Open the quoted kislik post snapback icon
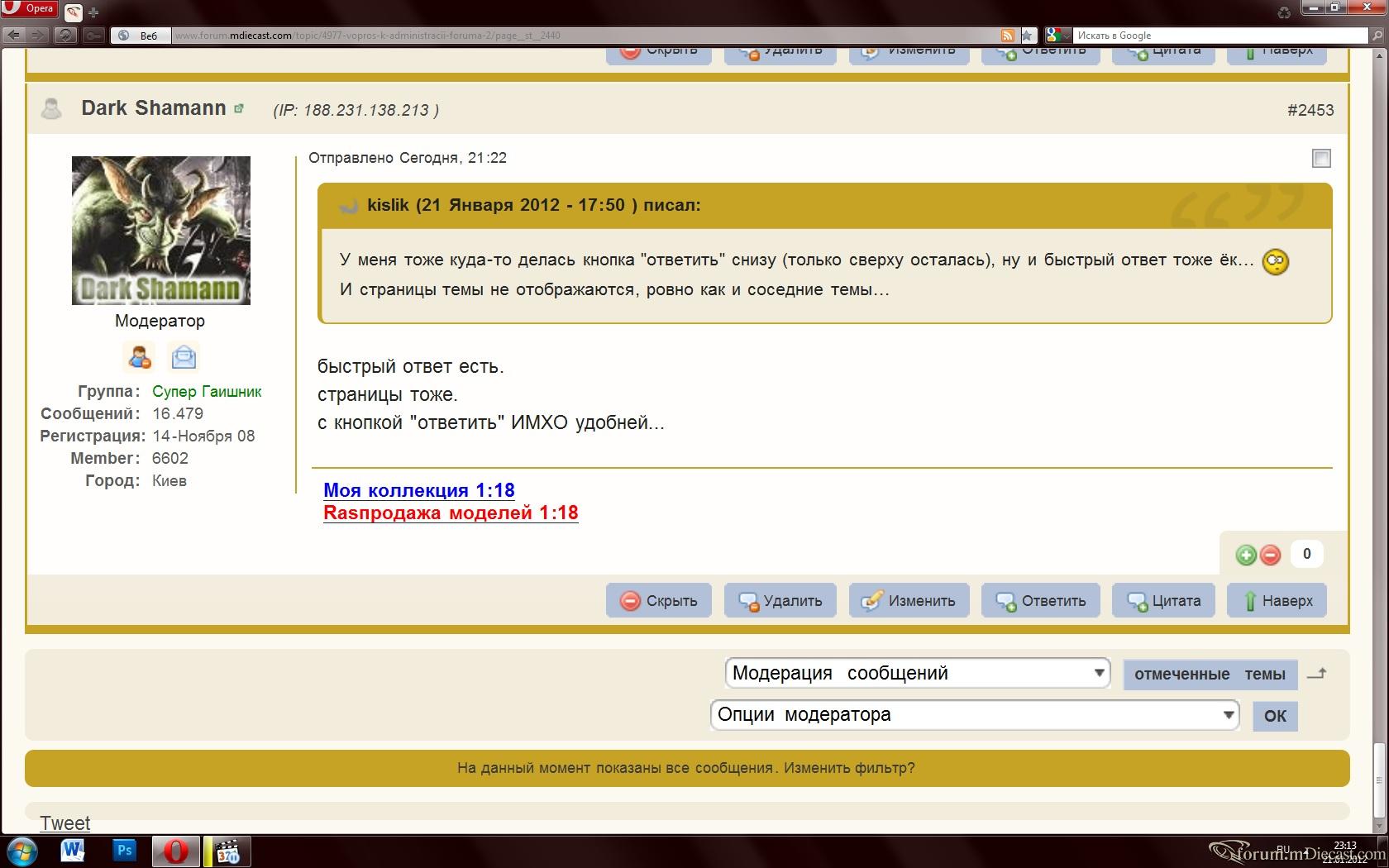1389x868 pixels. coord(349,206)
